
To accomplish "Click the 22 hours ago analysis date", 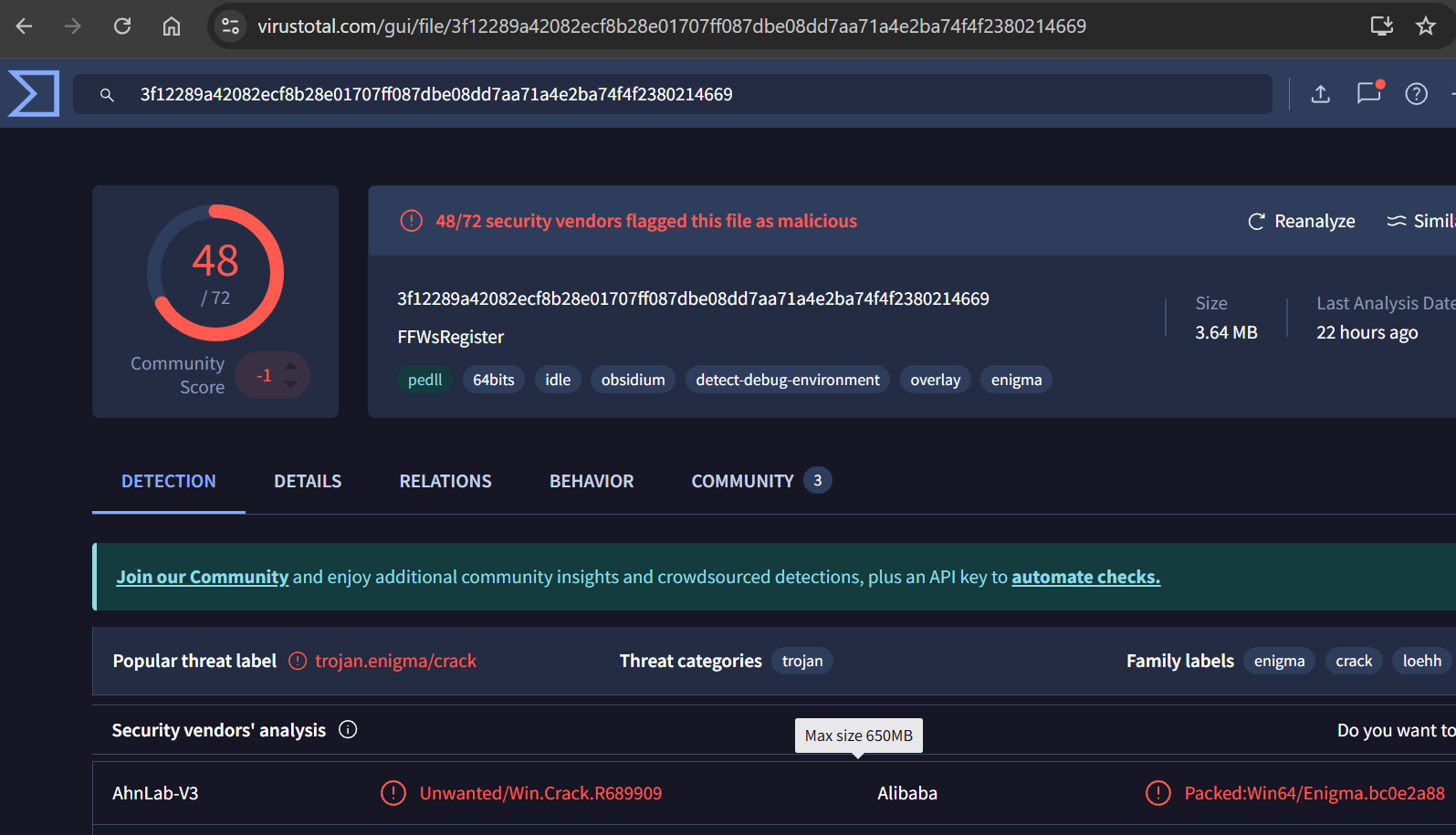I will coord(1367,332).
